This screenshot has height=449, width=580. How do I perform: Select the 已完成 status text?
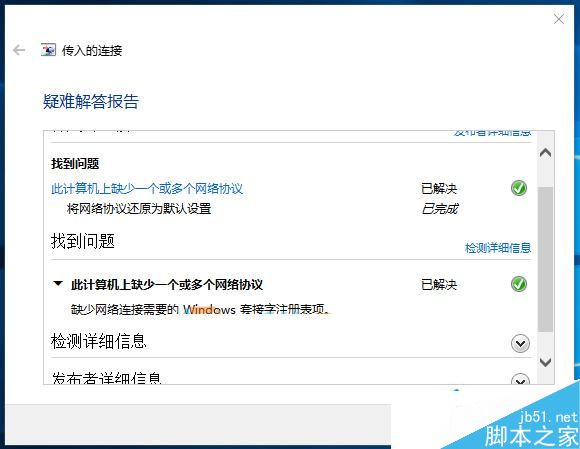(x=439, y=209)
